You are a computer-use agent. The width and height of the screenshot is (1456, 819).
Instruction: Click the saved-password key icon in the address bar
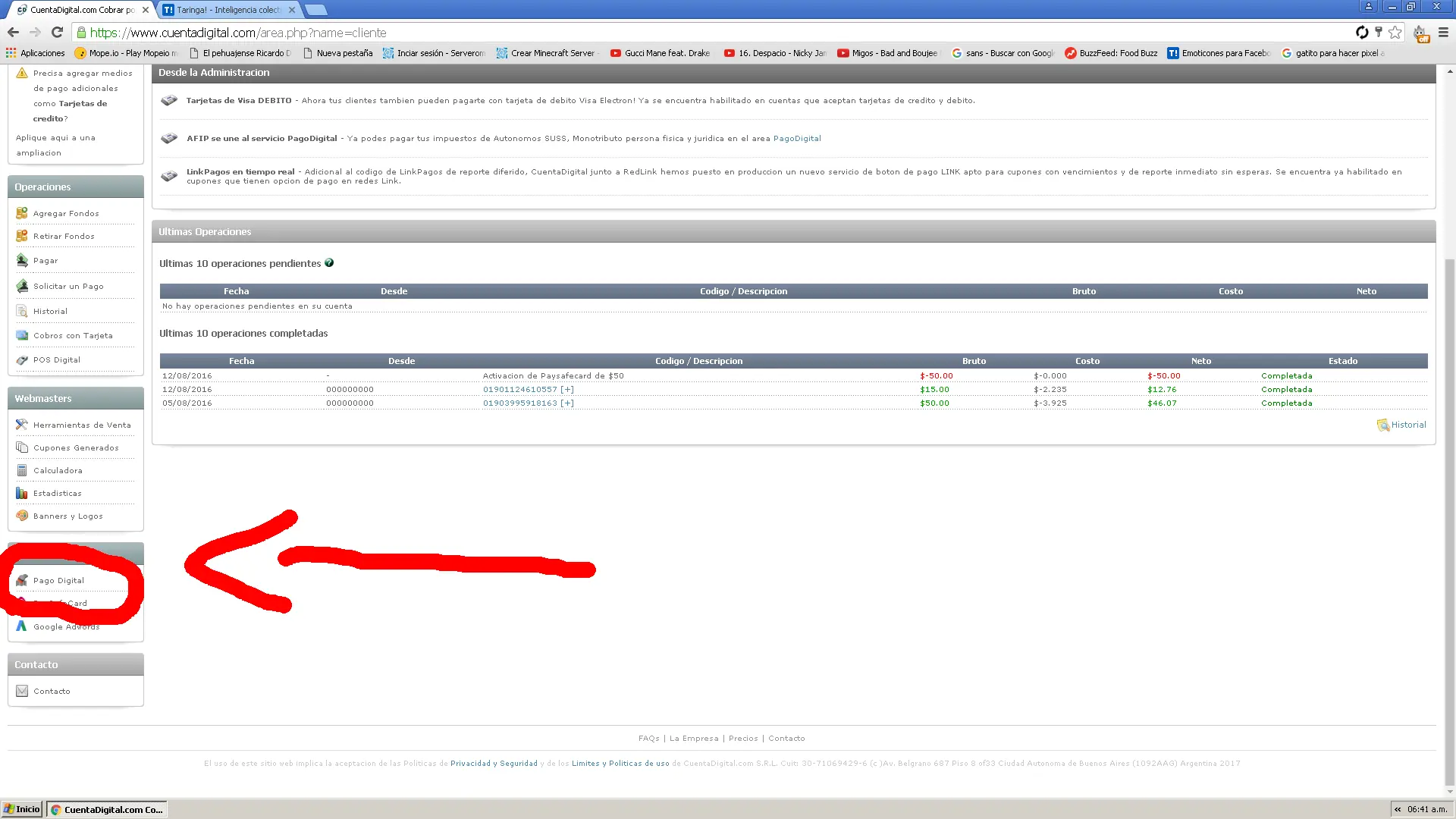[x=1379, y=33]
